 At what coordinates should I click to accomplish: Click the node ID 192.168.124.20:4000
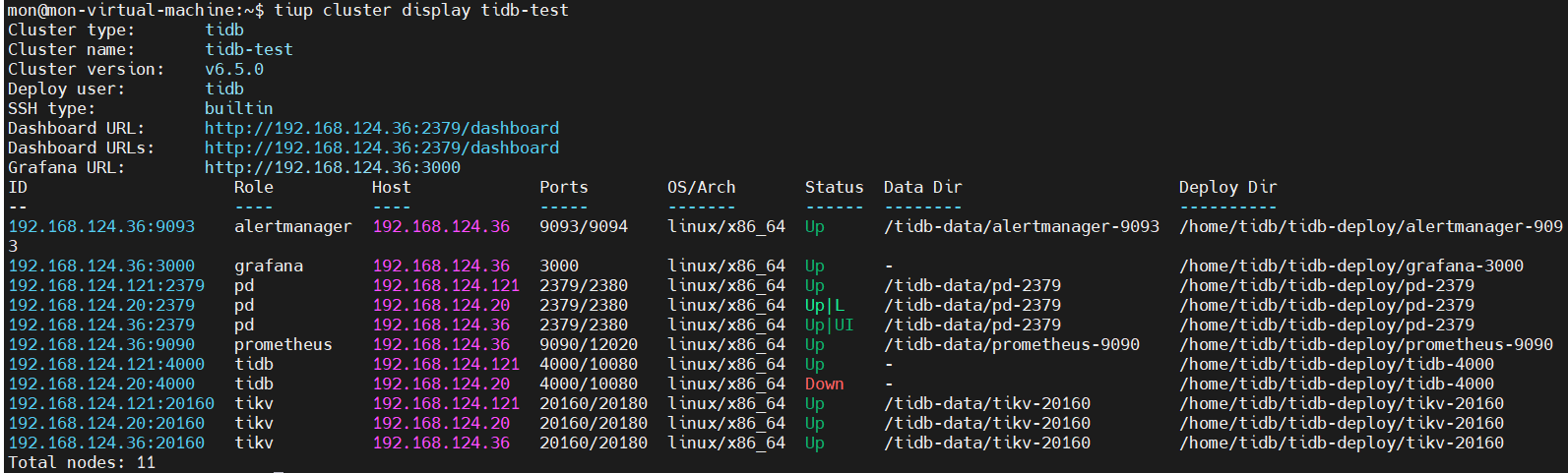coord(101,384)
